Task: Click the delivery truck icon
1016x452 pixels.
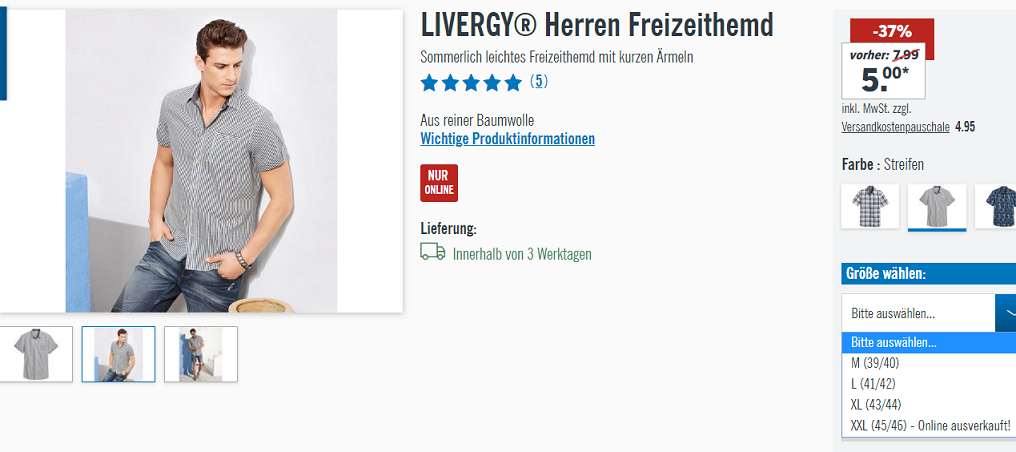Action: coord(433,252)
